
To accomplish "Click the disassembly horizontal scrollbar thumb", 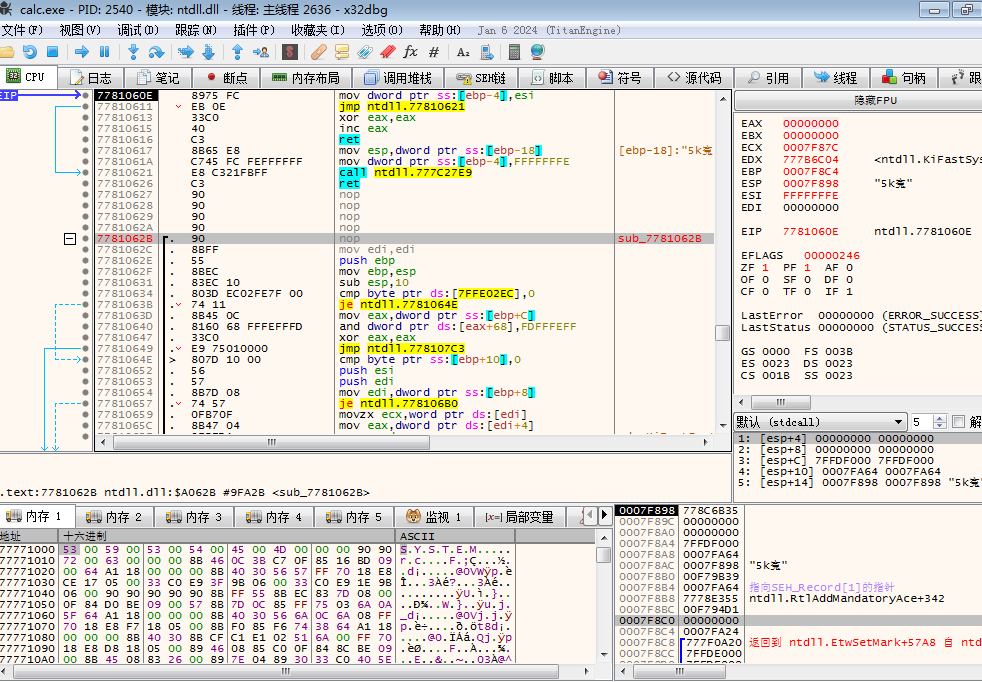I will pos(272,442).
